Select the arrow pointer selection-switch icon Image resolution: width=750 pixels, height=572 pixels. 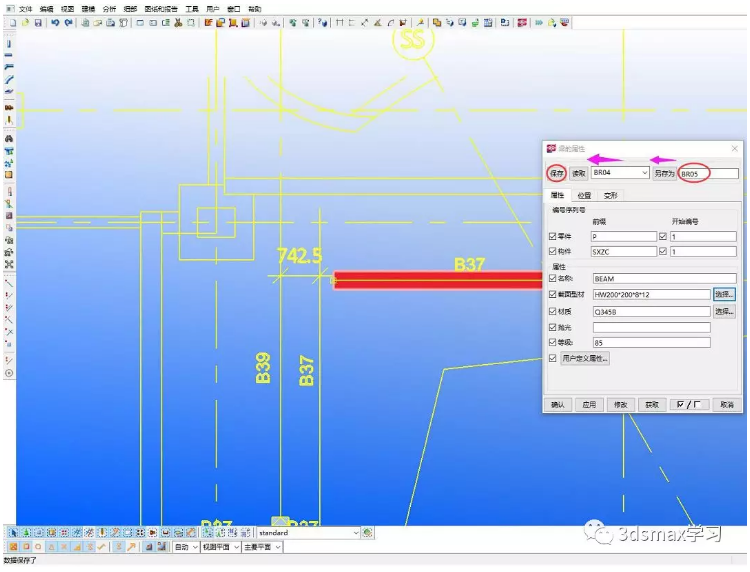click(13, 532)
